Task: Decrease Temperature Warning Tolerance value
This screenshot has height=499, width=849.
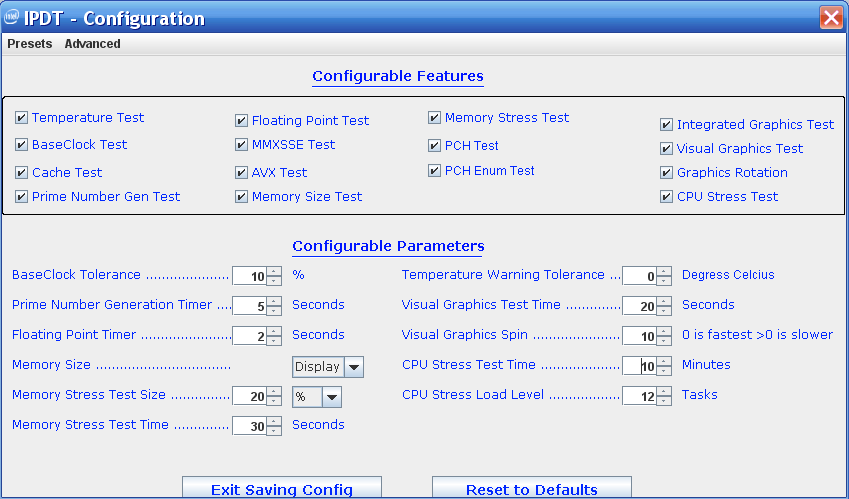Action: pos(664,280)
